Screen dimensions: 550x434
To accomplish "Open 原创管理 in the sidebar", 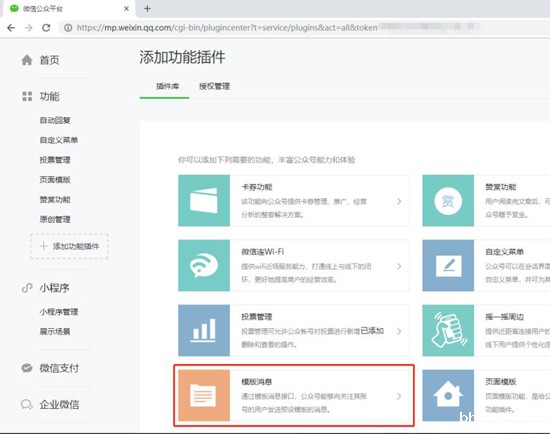I will click(x=55, y=219).
